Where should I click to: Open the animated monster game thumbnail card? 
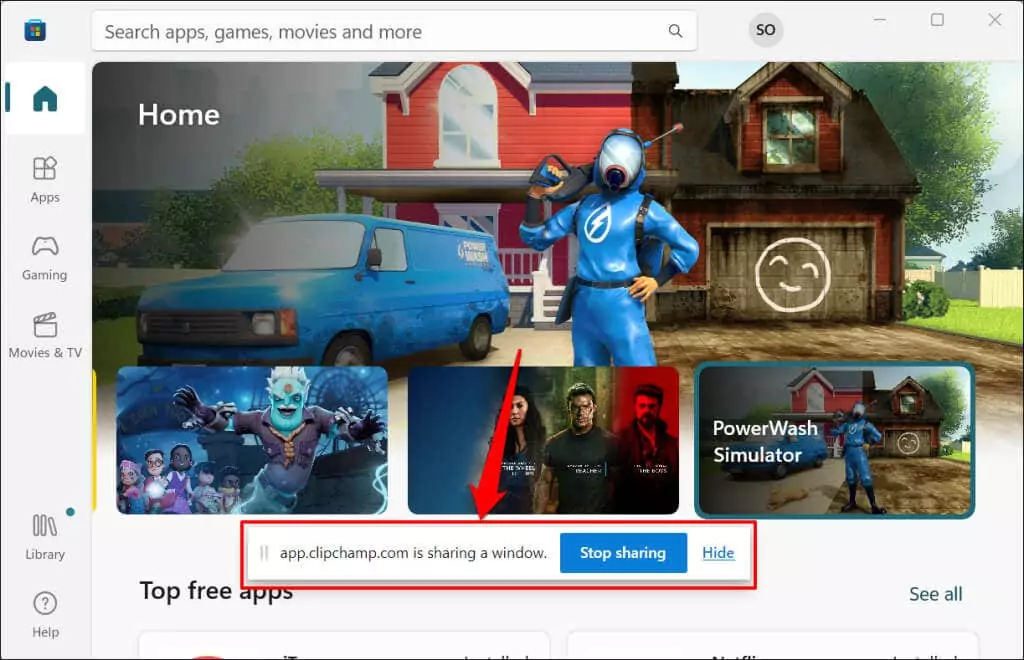click(x=252, y=440)
